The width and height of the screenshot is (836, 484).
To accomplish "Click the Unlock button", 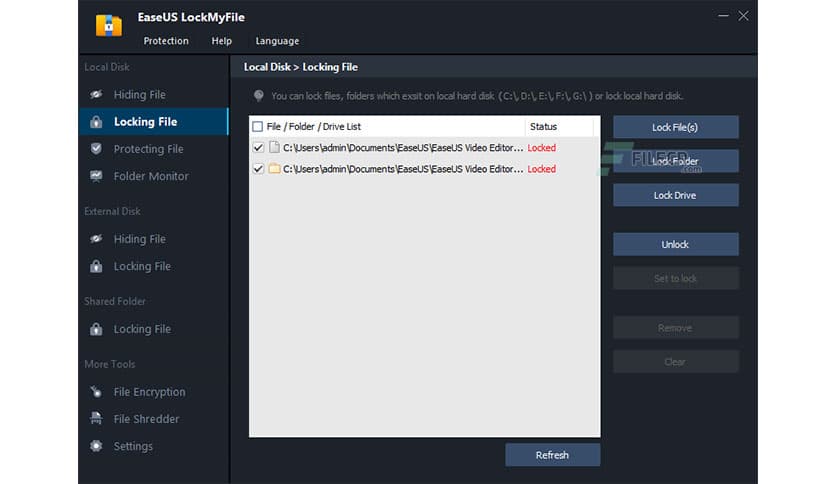I will [676, 244].
